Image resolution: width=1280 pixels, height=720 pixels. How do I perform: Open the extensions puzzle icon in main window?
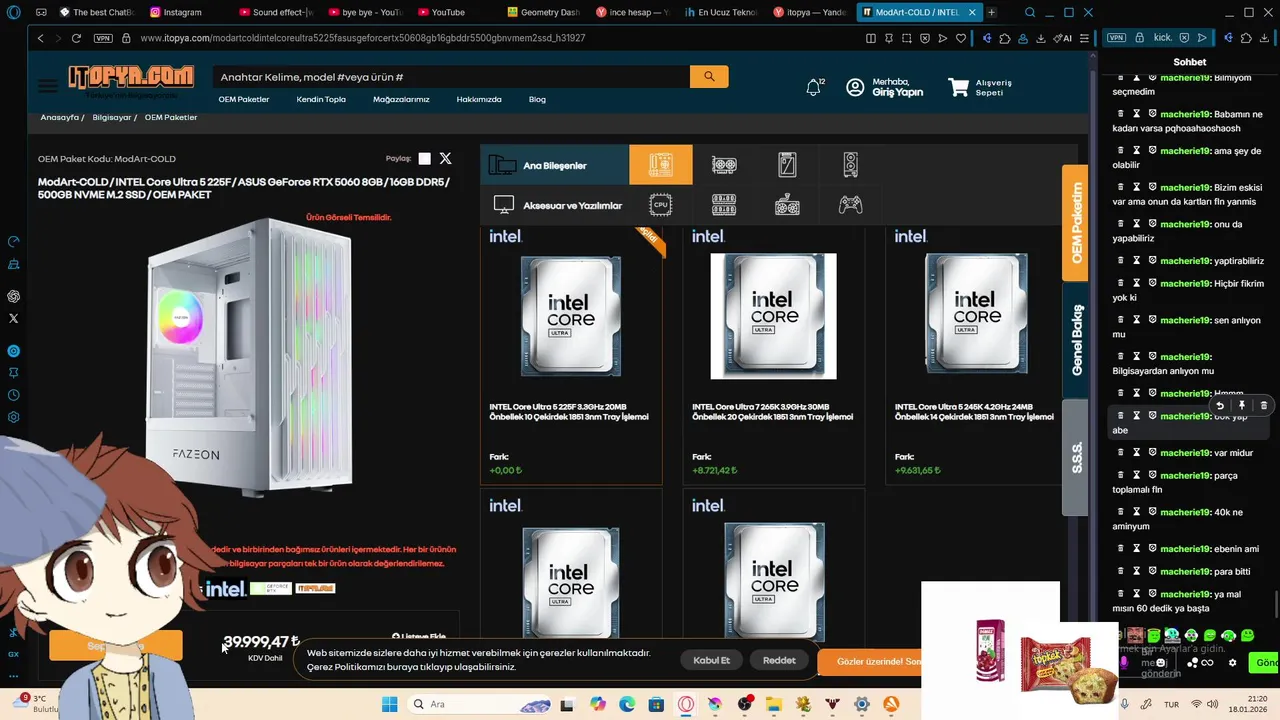click(1005, 38)
